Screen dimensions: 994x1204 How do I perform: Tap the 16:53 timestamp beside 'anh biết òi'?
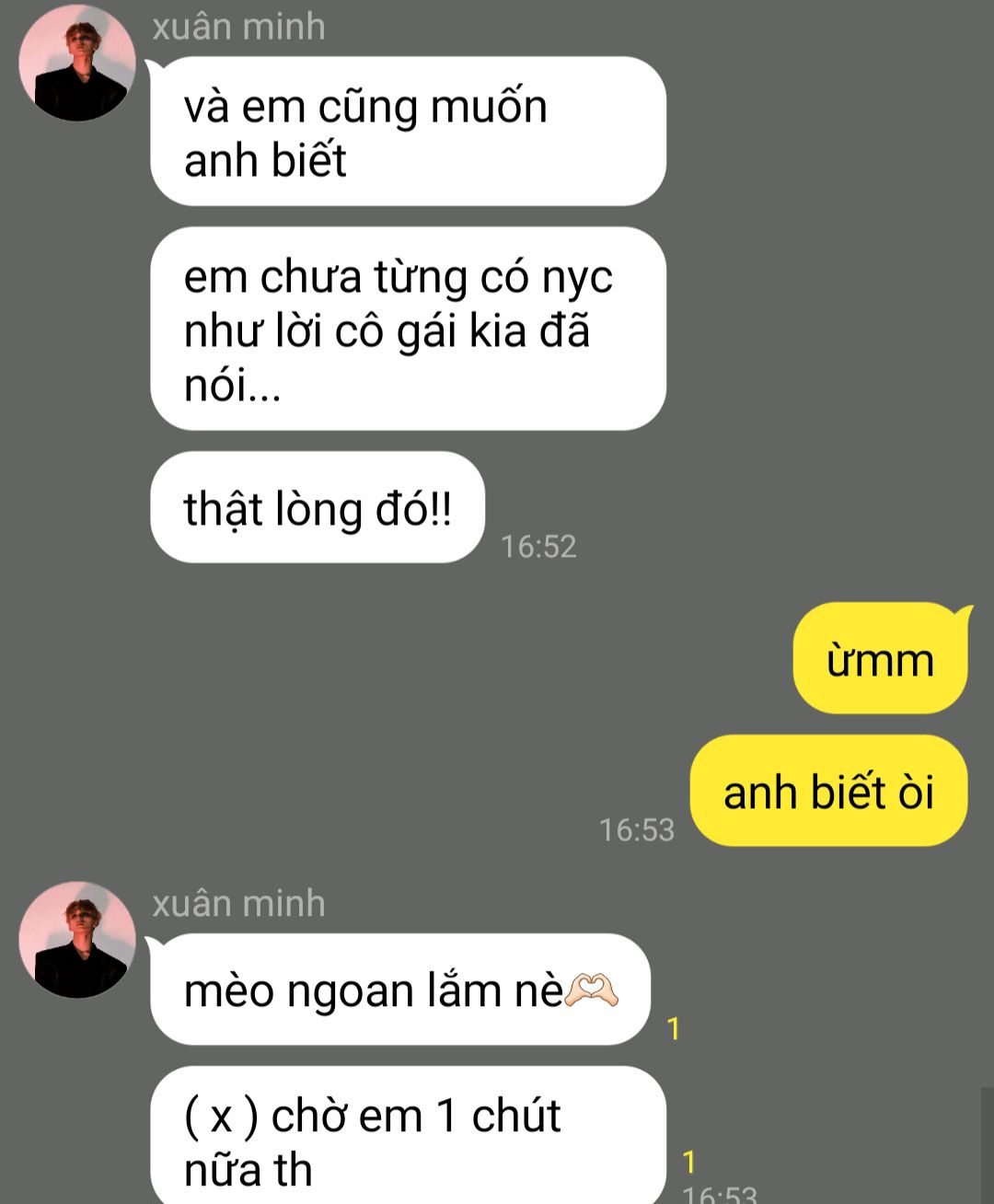click(x=637, y=829)
